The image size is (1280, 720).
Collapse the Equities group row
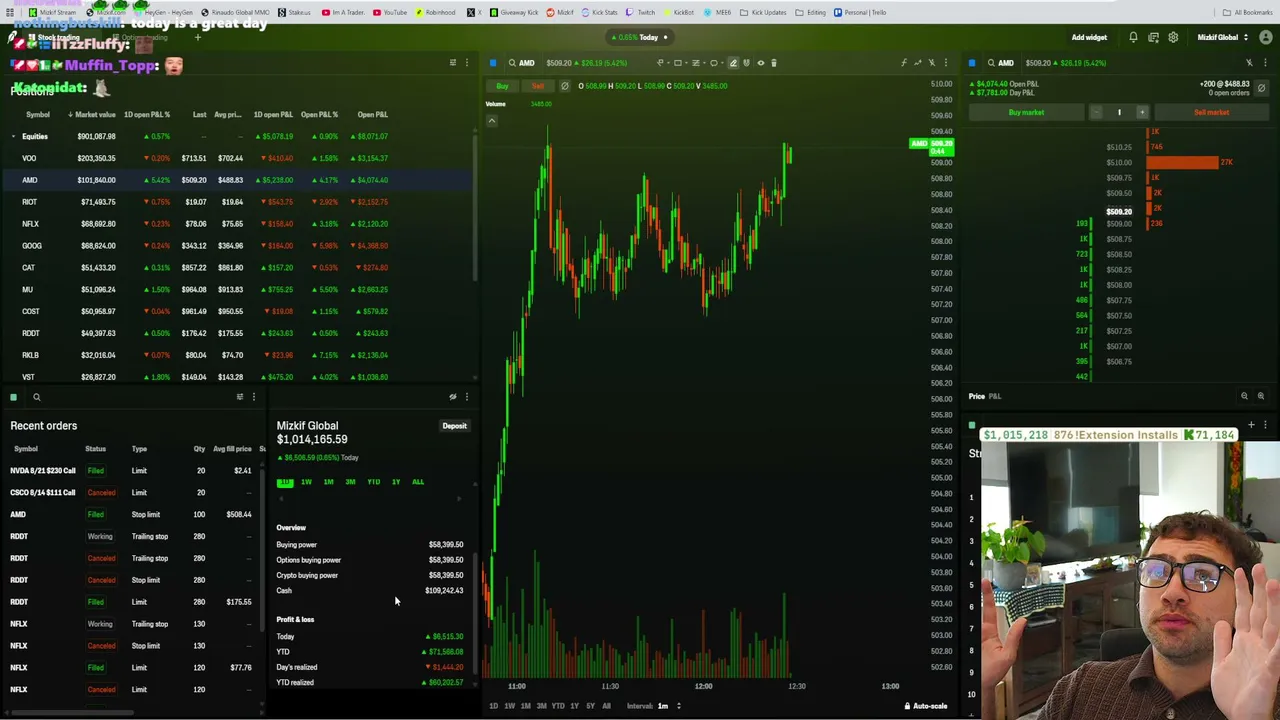14,136
